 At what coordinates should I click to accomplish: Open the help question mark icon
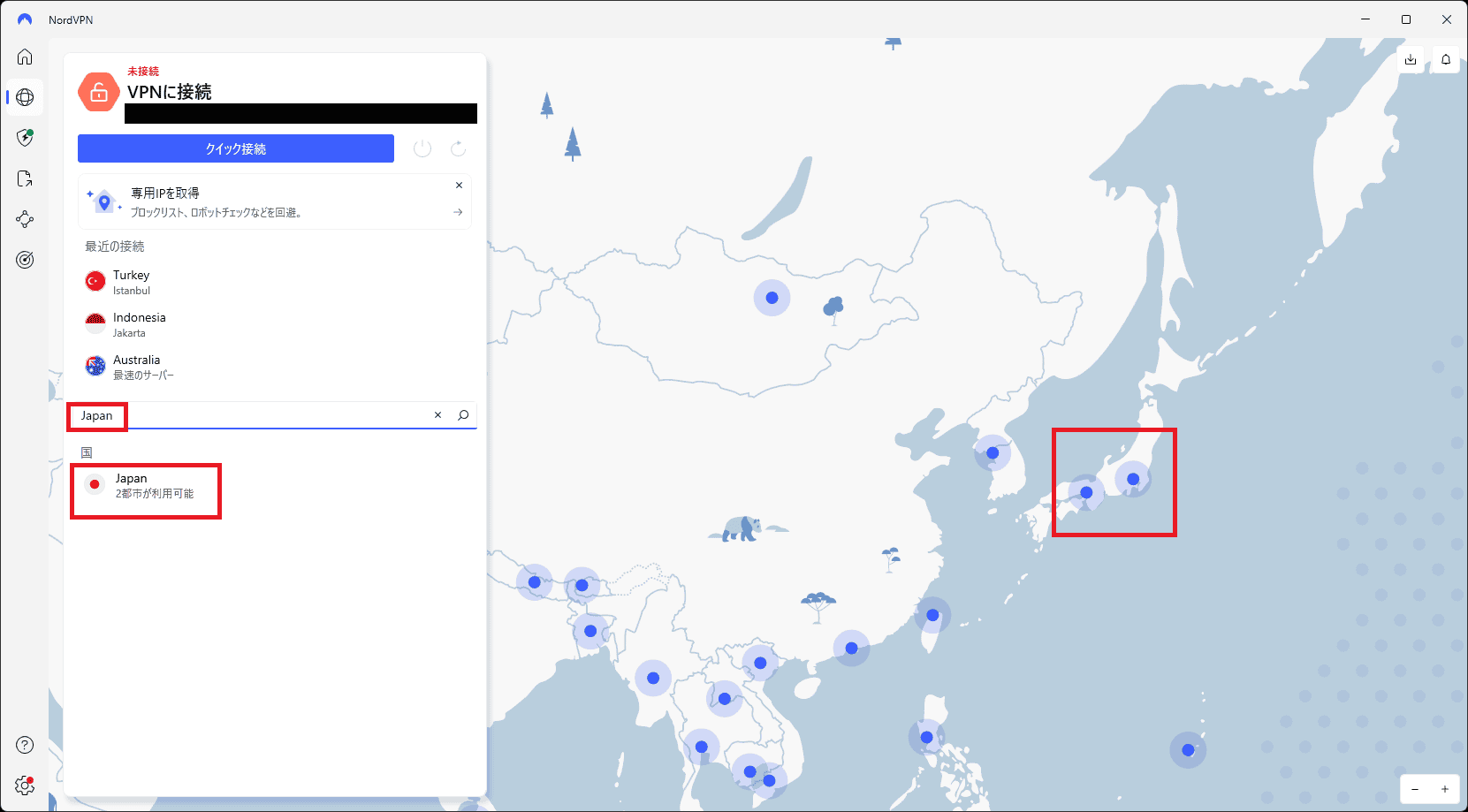[x=25, y=745]
